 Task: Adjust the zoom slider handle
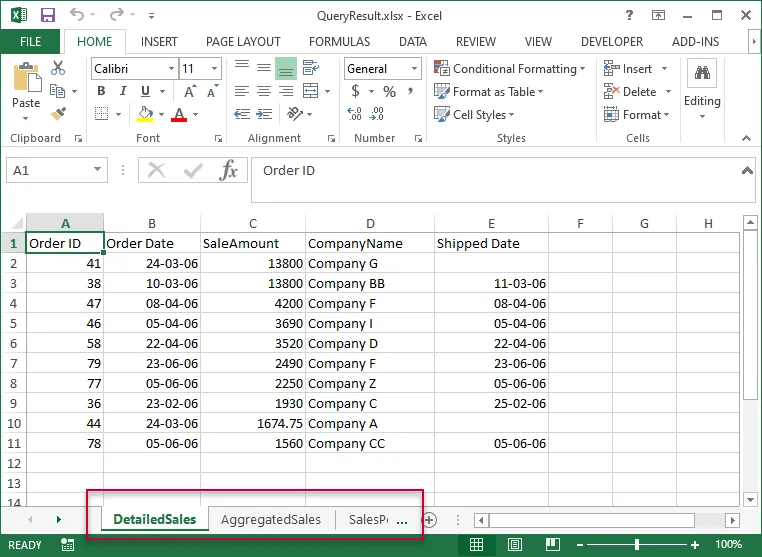[x=637, y=545]
